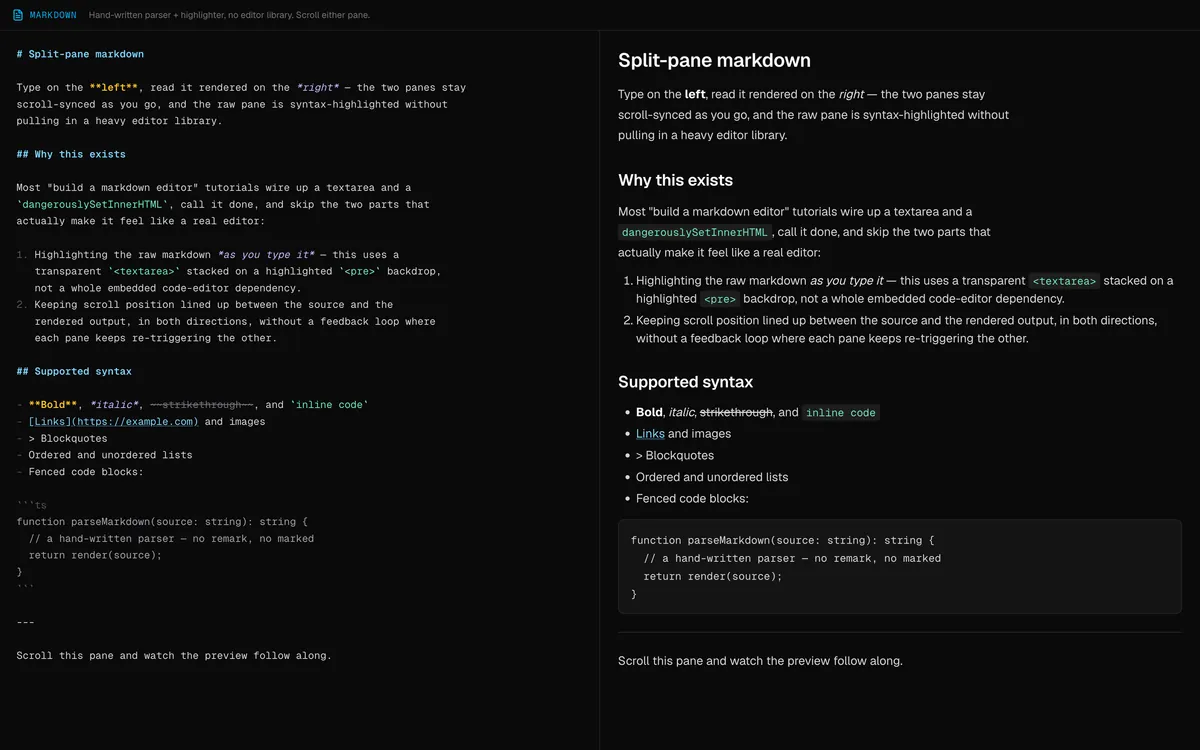This screenshot has width=1200, height=750.
Task: Click '> Blockquotes' preview list item
Action: [675, 456]
